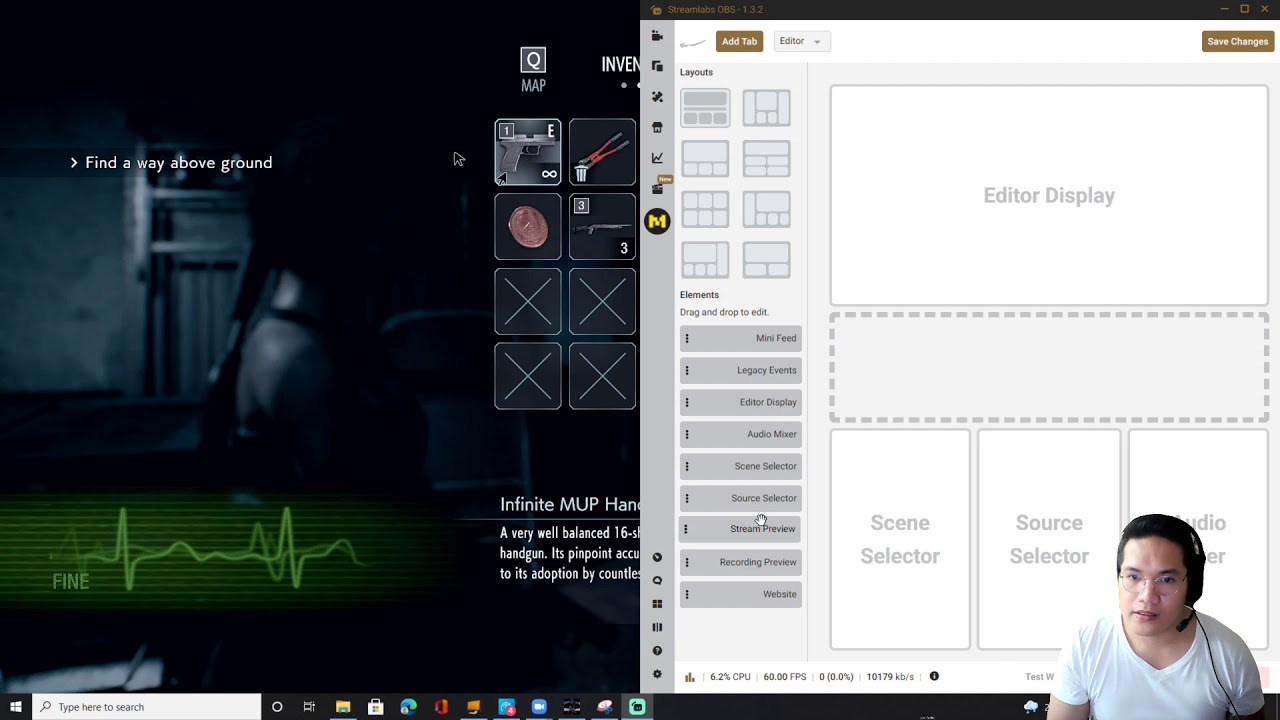Toggle the Studio Mode columns icon

[657, 627]
